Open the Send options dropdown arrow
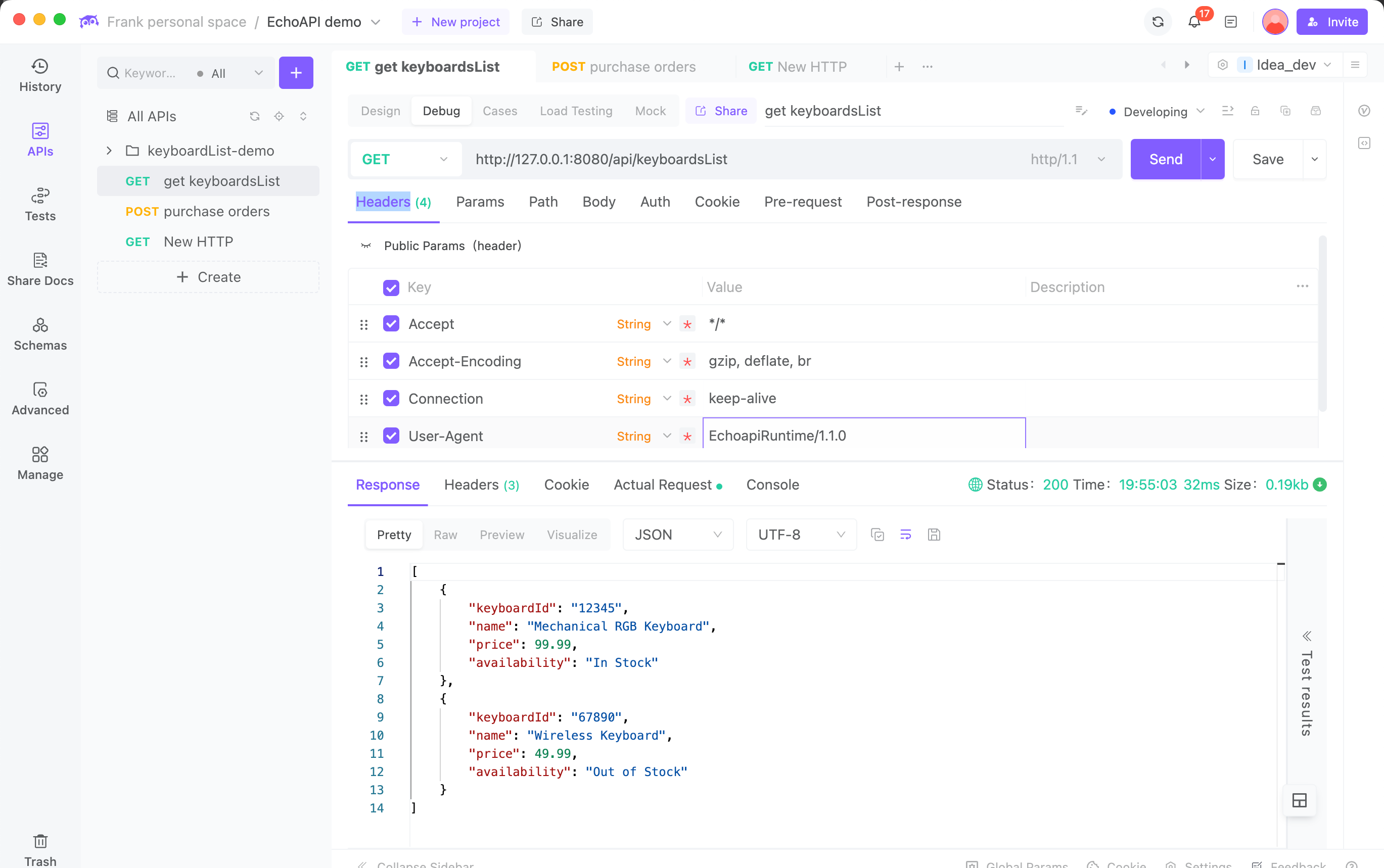 (1212, 159)
